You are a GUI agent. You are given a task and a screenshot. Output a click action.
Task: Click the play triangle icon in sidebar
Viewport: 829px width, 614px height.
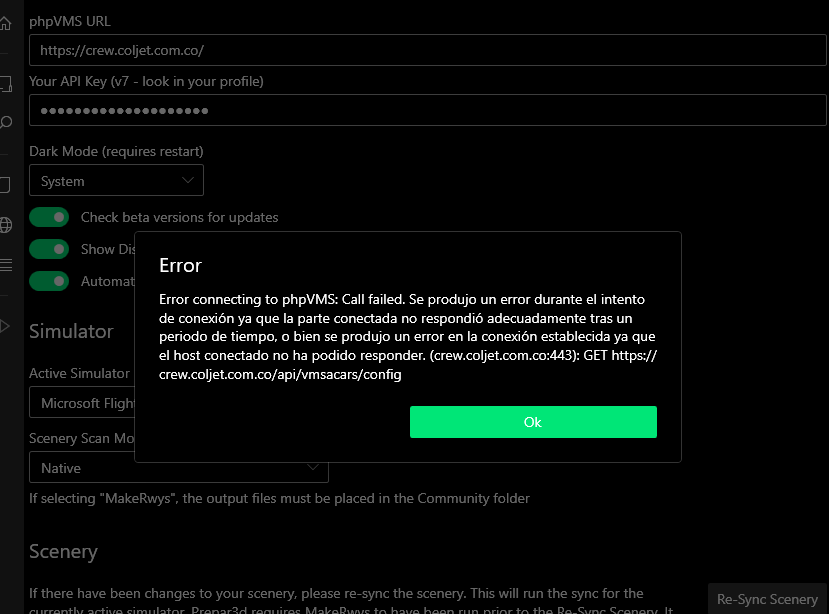(x=6, y=326)
